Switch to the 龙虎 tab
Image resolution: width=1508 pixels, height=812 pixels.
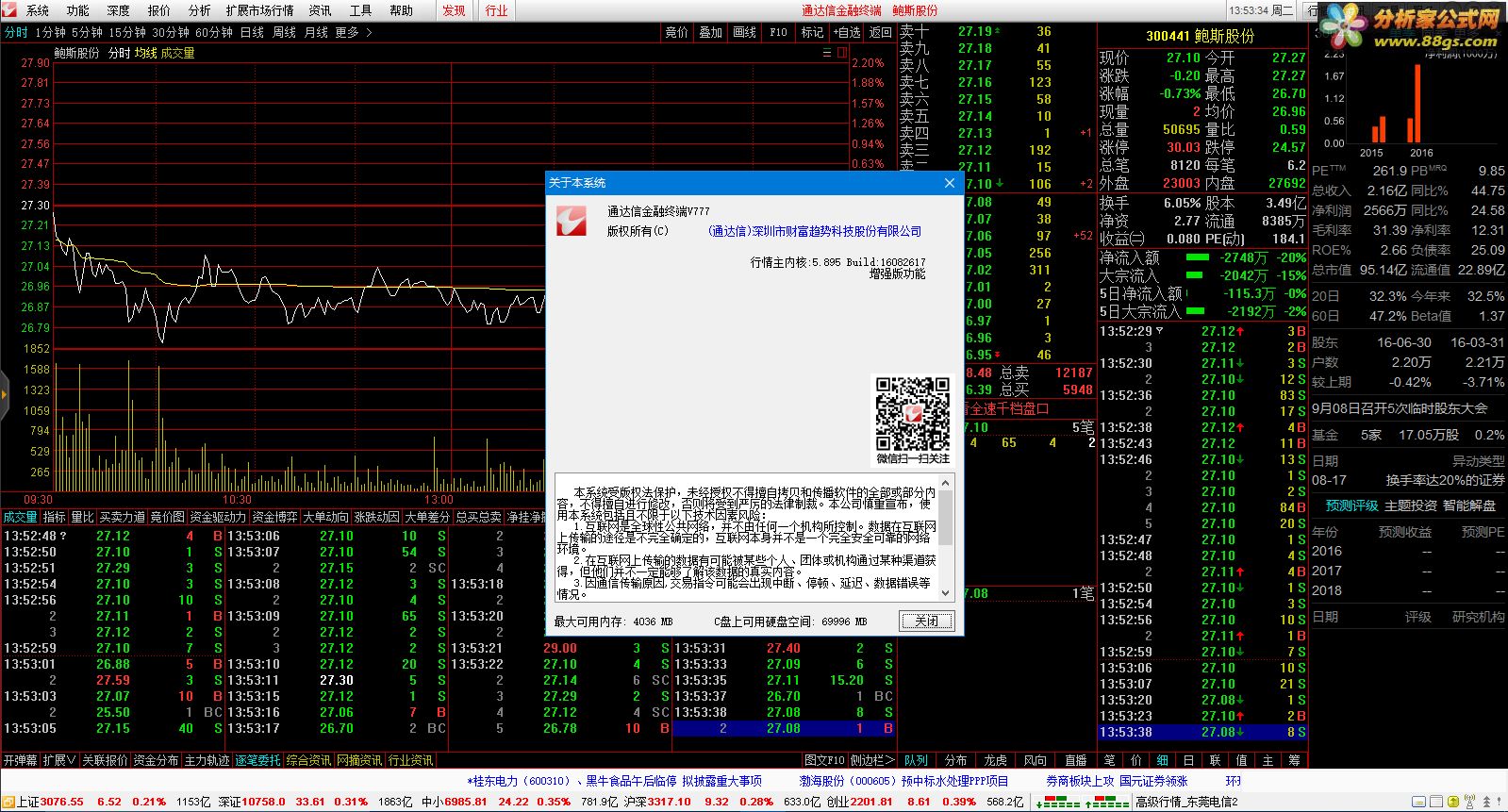click(996, 760)
